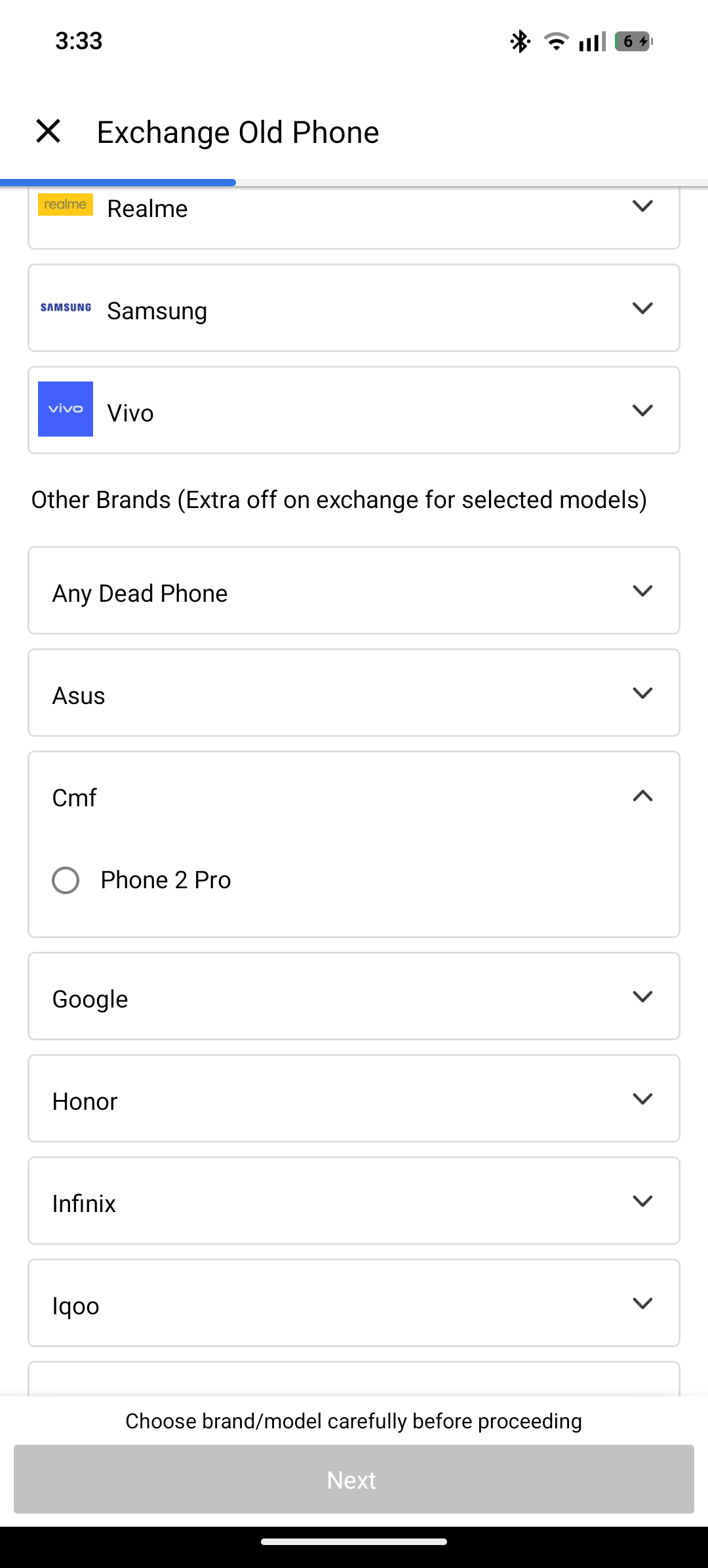
Task: Open the Honor brand row
Action: click(x=354, y=1099)
